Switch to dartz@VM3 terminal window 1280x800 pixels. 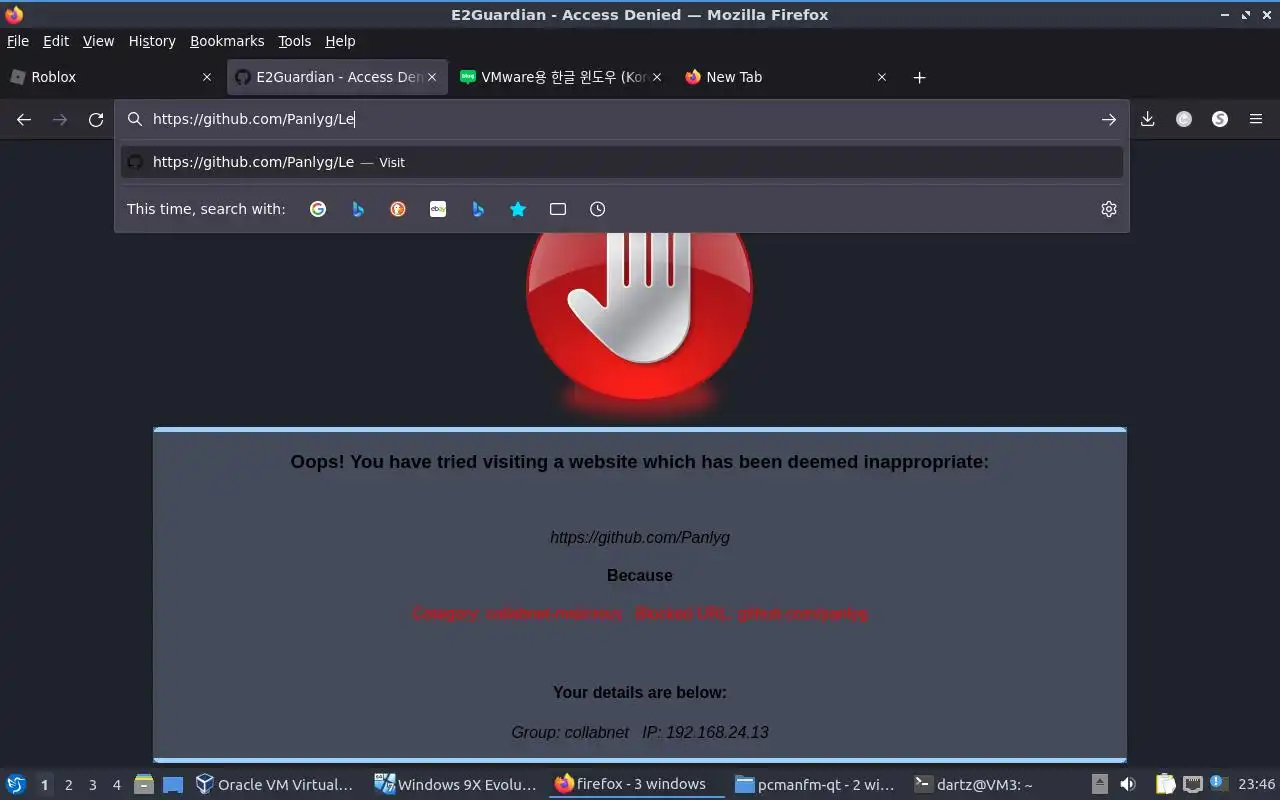click(996, 785)
